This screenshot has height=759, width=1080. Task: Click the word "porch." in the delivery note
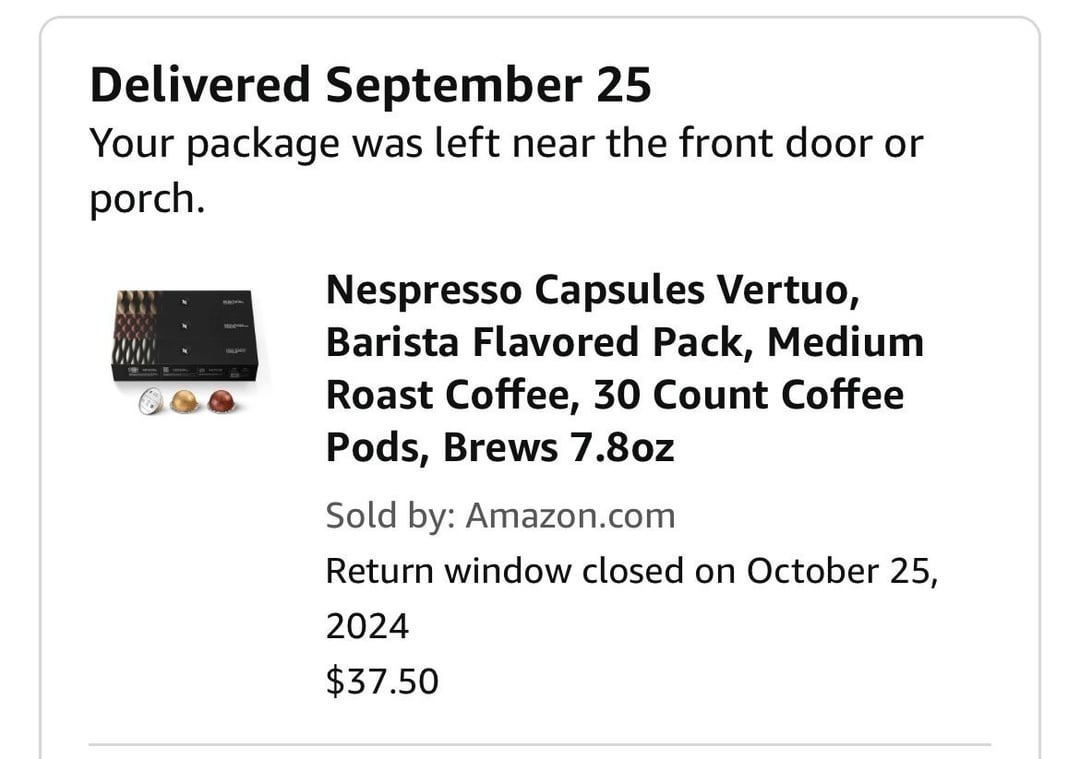pyautogui.click(x=147, y=198)
